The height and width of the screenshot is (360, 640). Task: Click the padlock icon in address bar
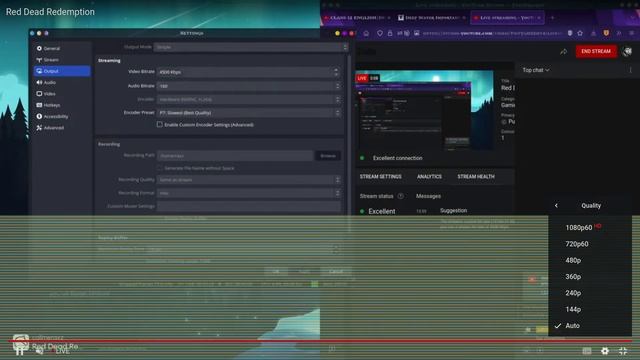(x=390, y=33)
